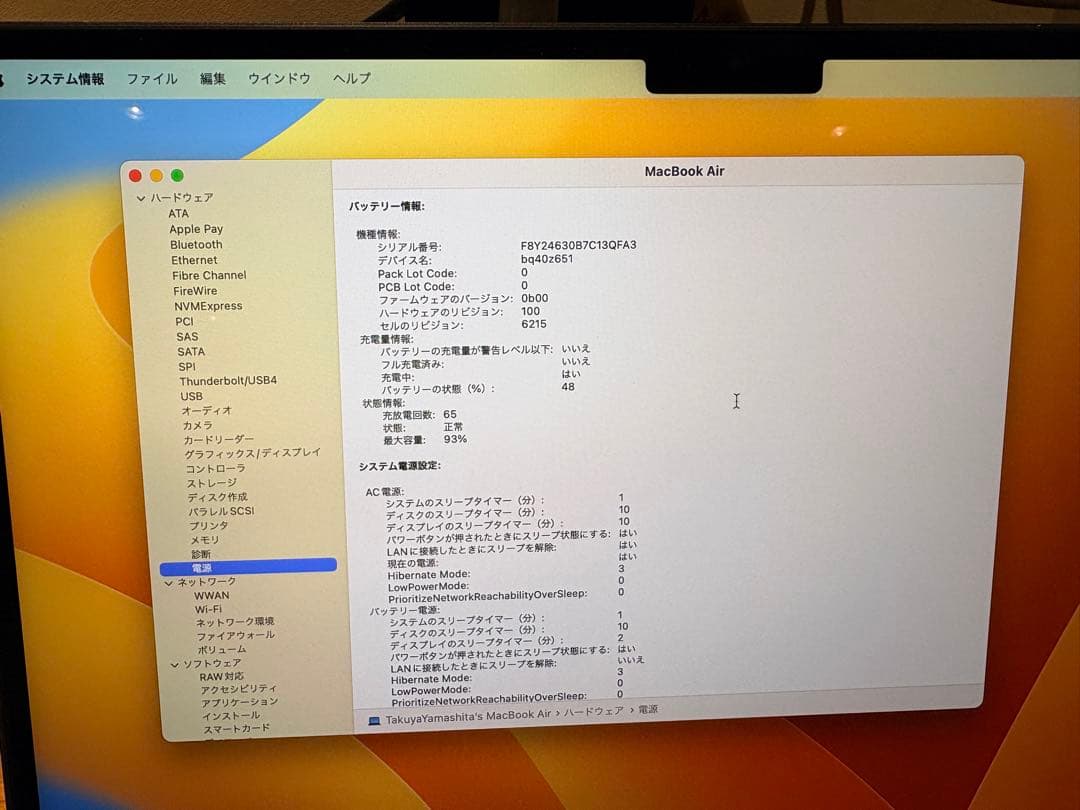Select アクセシビリティ in the sidebar
Screen dimensions: 1080x810
pyautogui.click(x=238, y=689)
